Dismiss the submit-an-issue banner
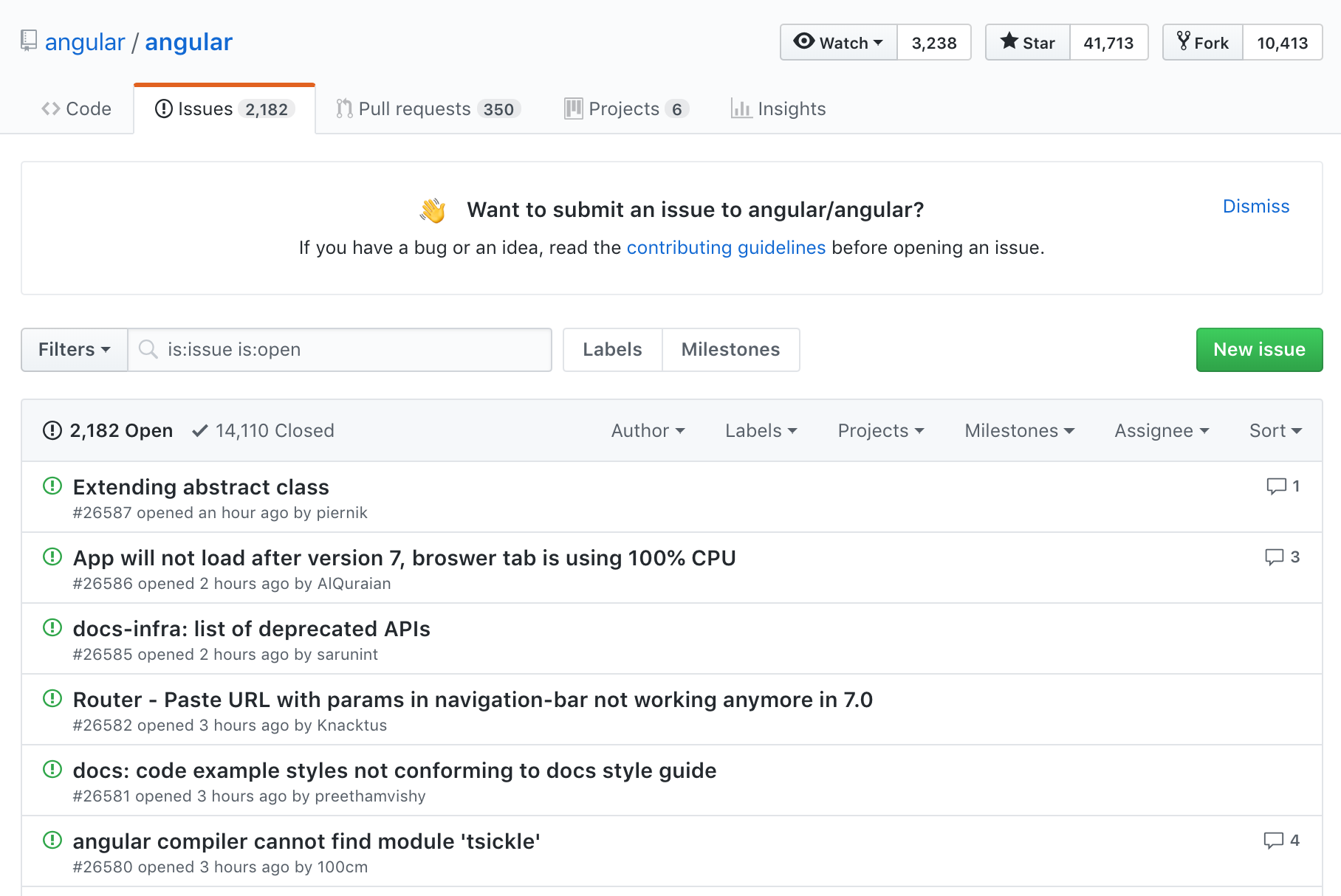Image resolution: width=1341 pixels, height=896 pixels. click(1256, 207)
